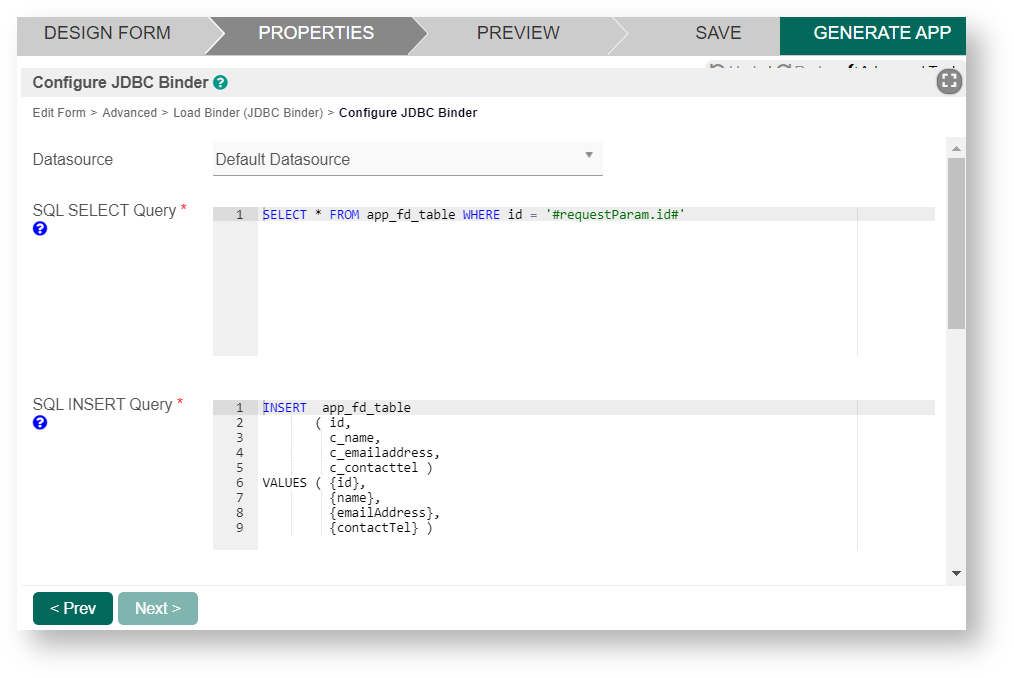Click inside the SQL SELECT Query editor
This screenshot has width=1014, height=678.
(556, 280)
